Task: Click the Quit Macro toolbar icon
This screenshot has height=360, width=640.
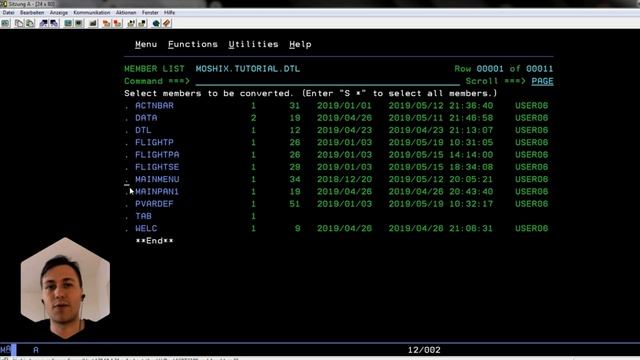Action: (142, 23)
